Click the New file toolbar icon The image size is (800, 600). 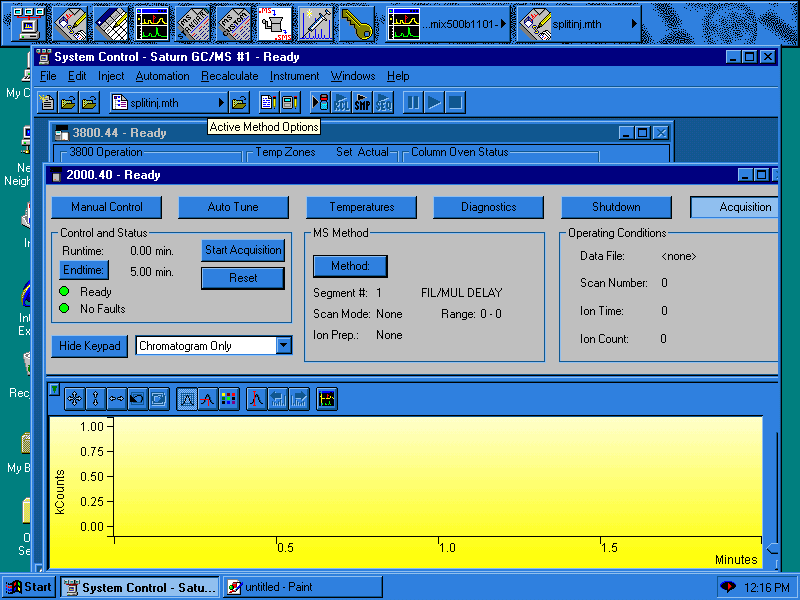click(47, 103)
